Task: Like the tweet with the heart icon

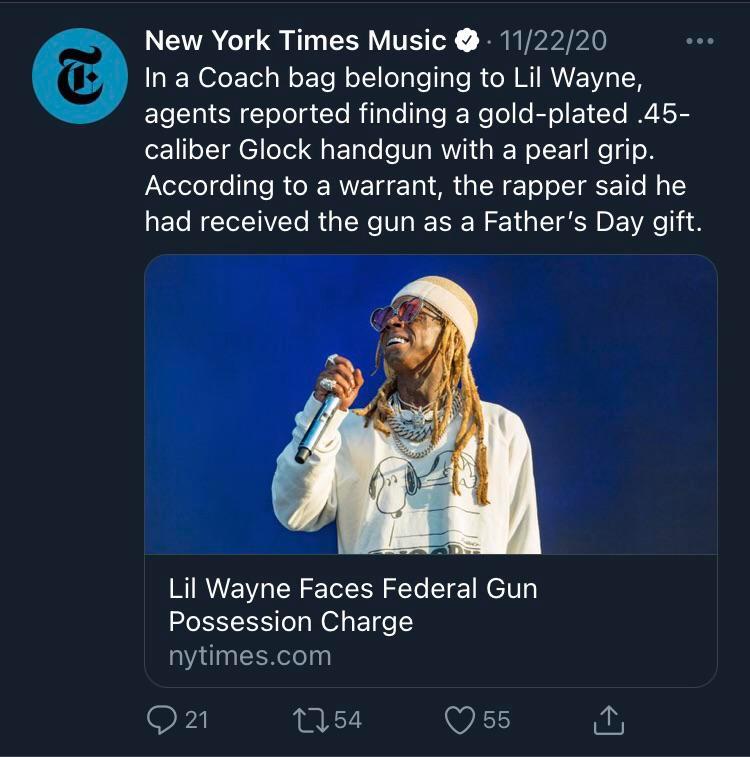Action: [459, 719]
